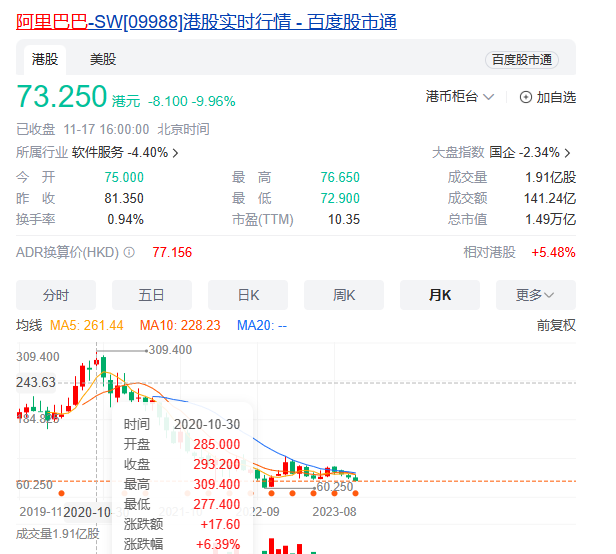The width and height of the screenshot is (616, 554).
Task: Click the ADR price 77.156
Action: [x=172, y=252]
